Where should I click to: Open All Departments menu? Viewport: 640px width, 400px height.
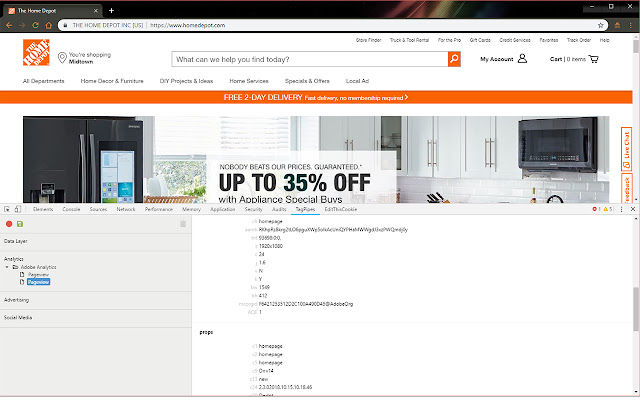pyautogui.click(x=44, y=81)
